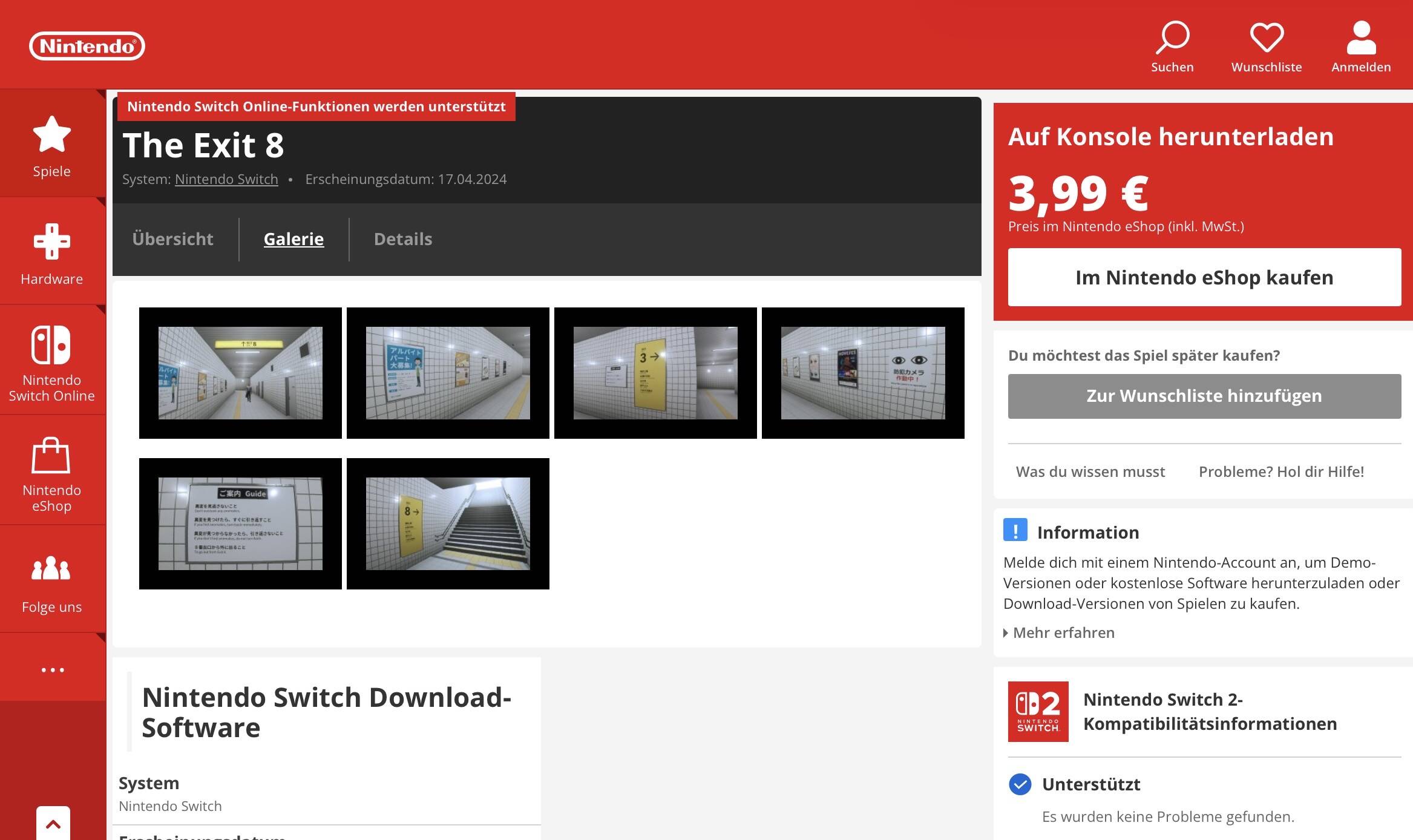
Task: Expand the three-dots more menu in sidebar
Action: coord(53,670)
